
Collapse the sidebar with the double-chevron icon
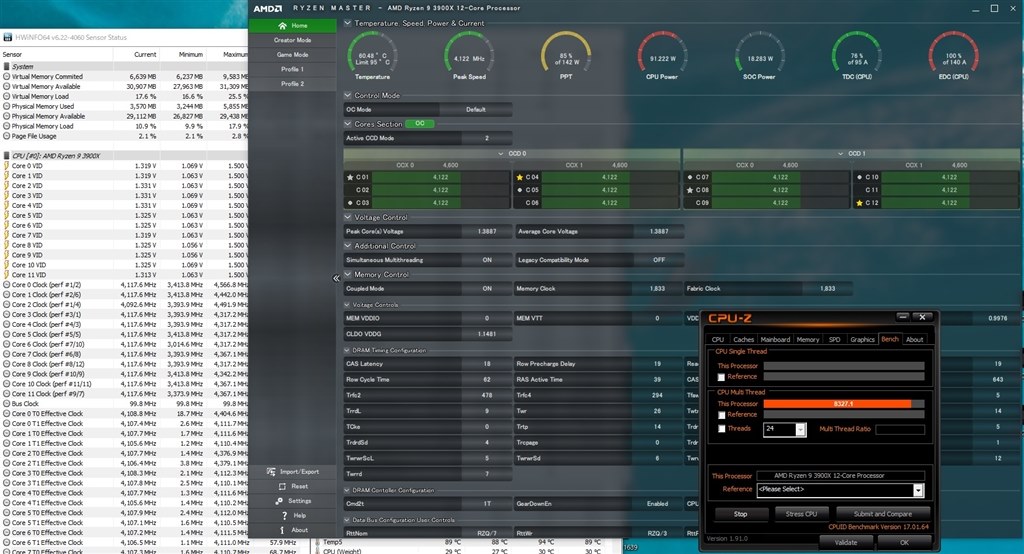[x=336, y=278]
